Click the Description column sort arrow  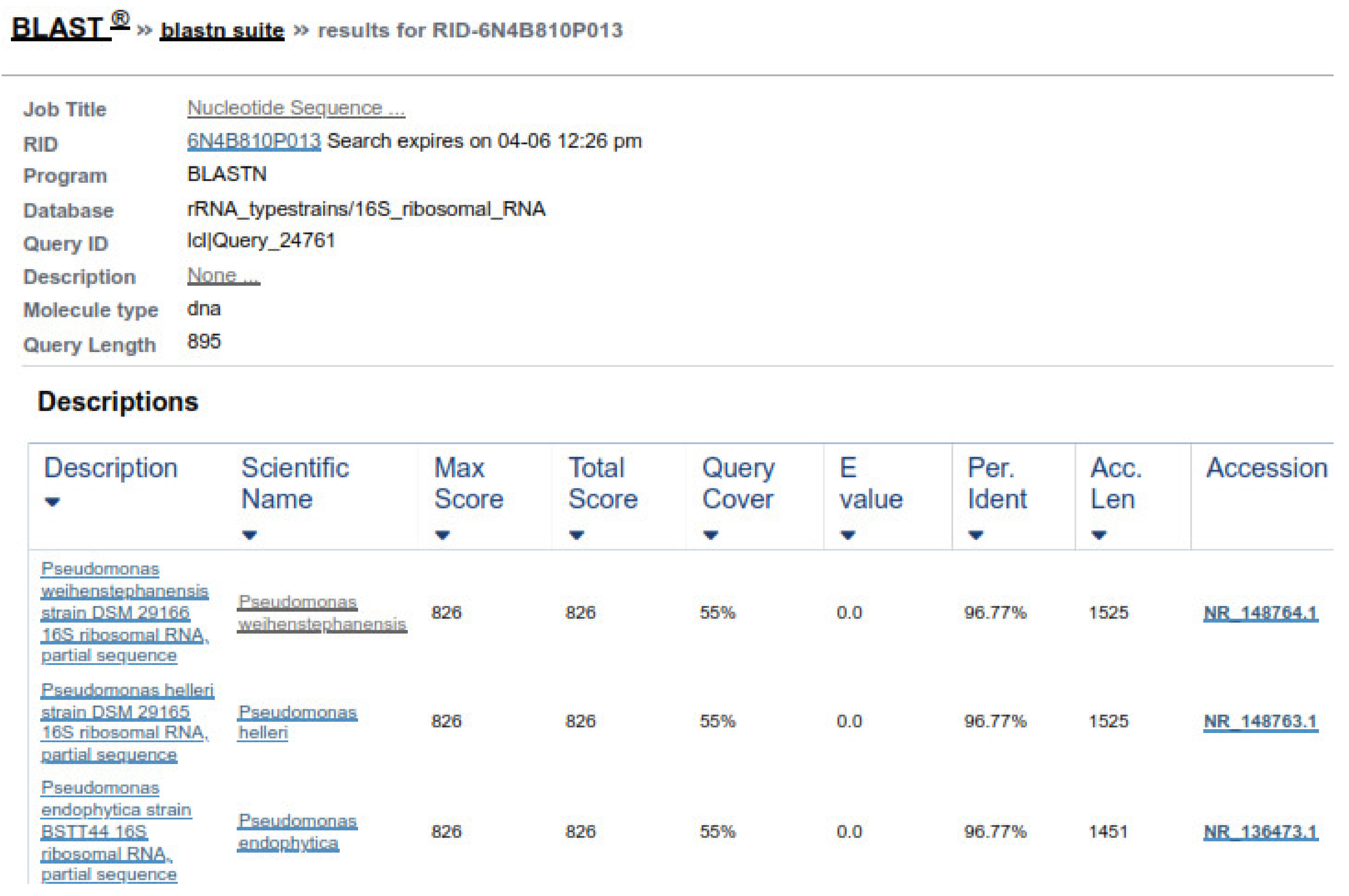point(52,502)
